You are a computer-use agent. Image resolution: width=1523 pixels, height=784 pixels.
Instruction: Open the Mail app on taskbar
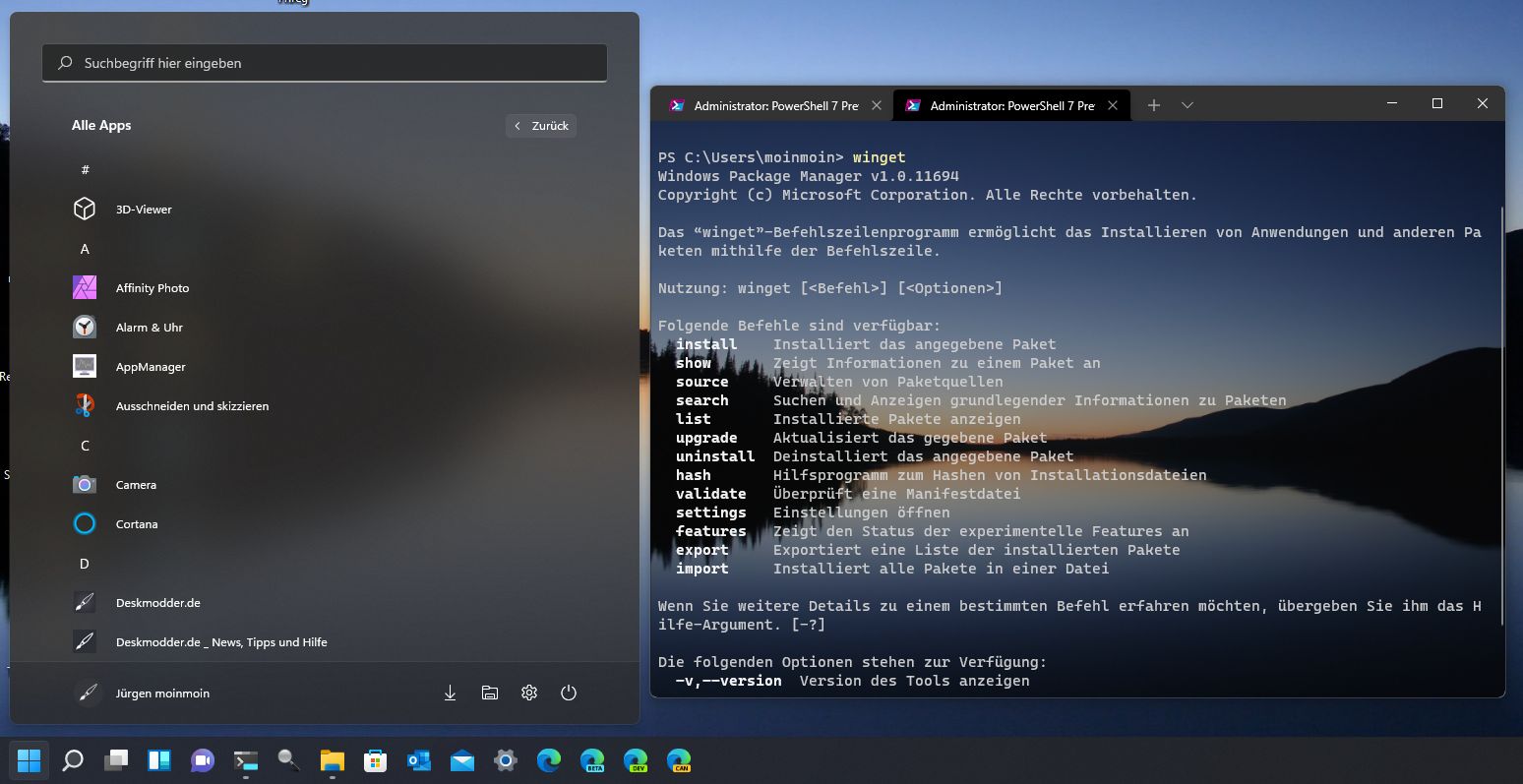pos(462,760)
